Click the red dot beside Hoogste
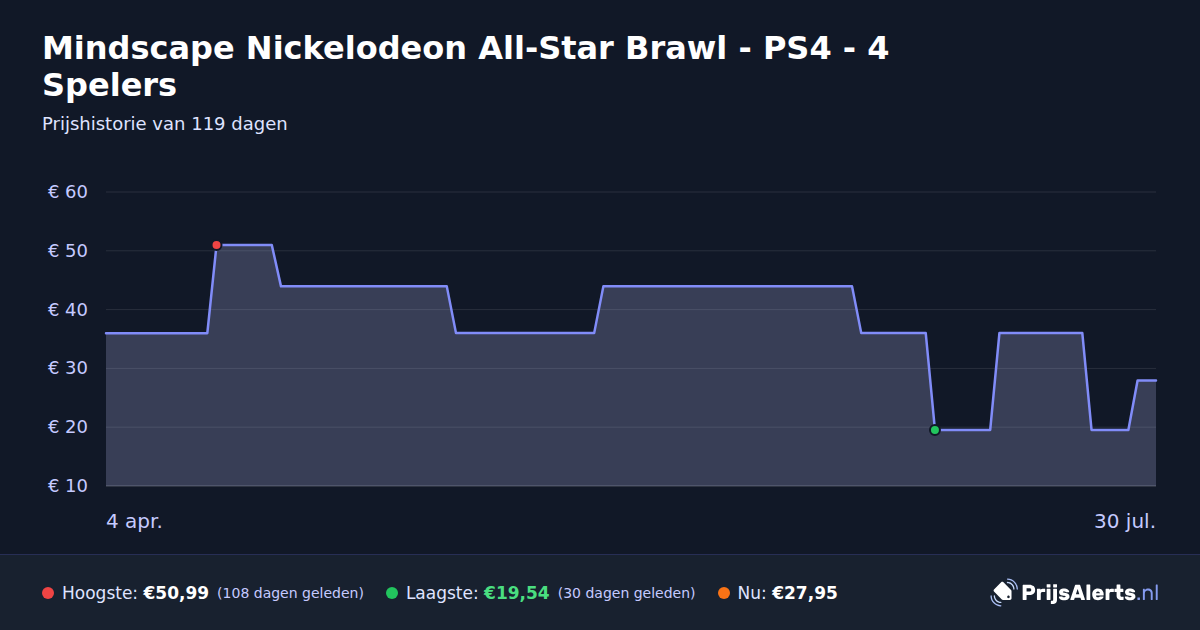Image resolution: width=1200 pixels, height=630 pixels. click(48, 593)
